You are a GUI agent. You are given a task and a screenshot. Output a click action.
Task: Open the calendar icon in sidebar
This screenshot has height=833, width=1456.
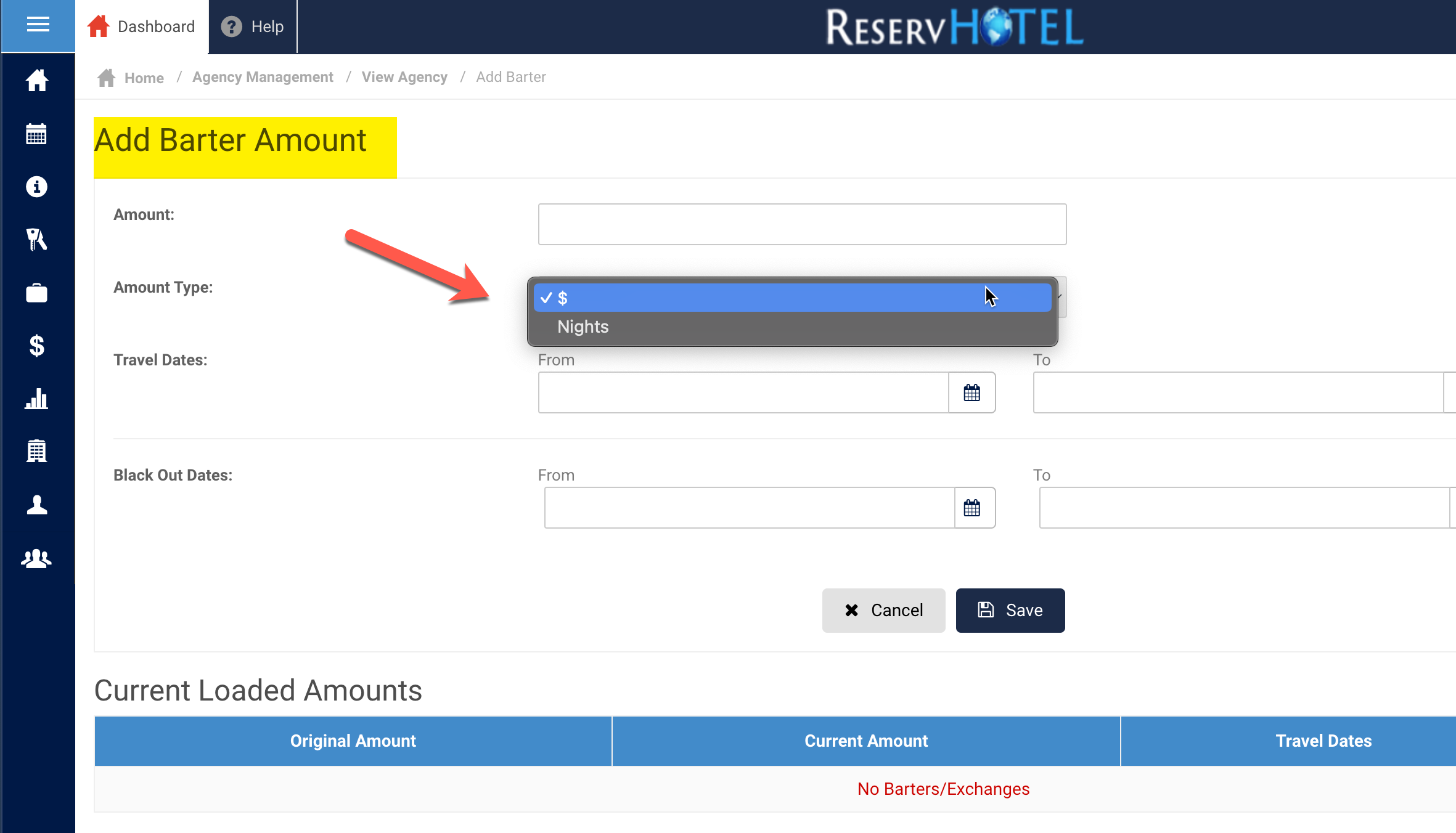point(36,134)
